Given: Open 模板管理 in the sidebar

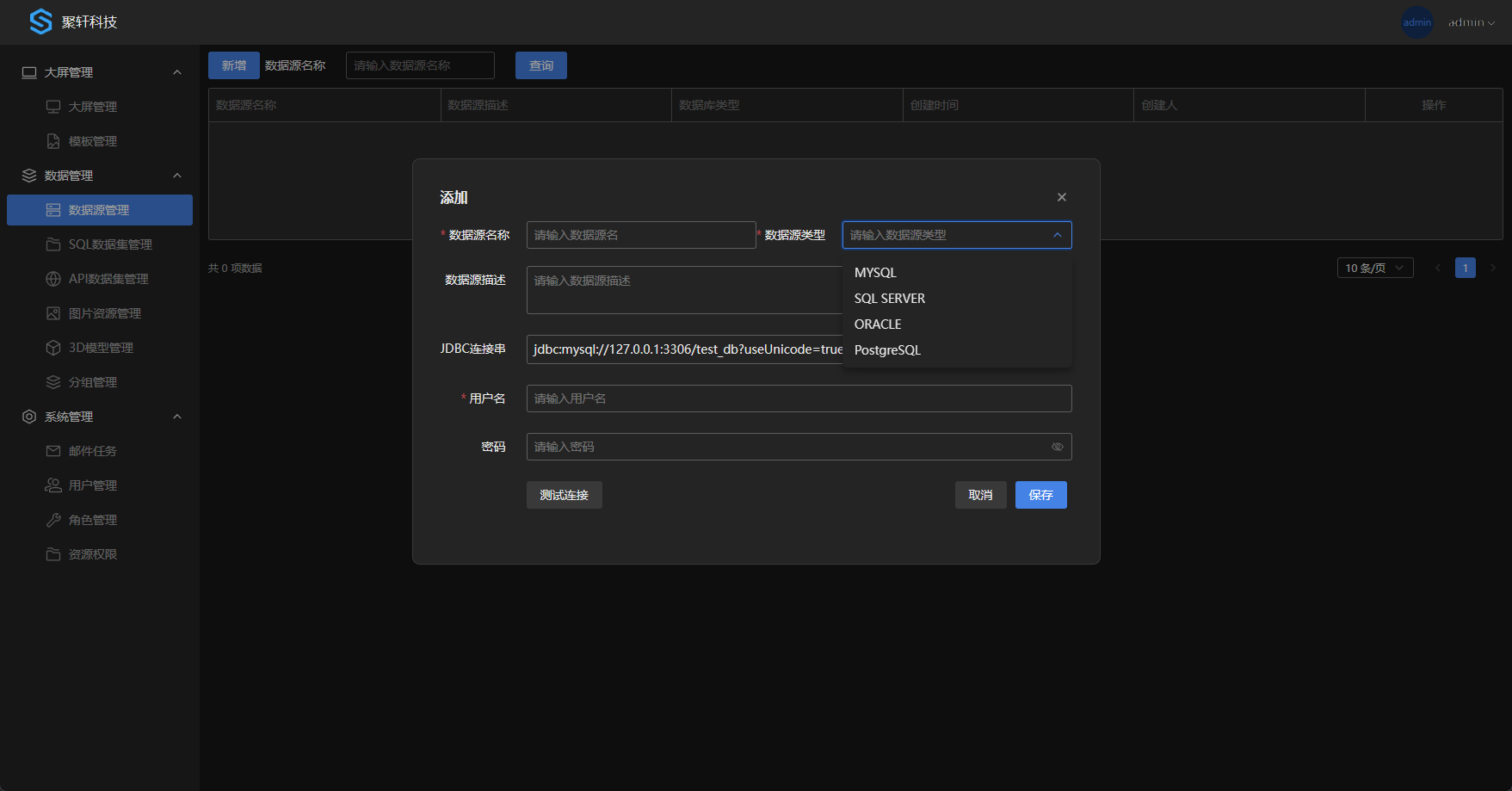Looking at the screenshot, I should coord(100,141).
